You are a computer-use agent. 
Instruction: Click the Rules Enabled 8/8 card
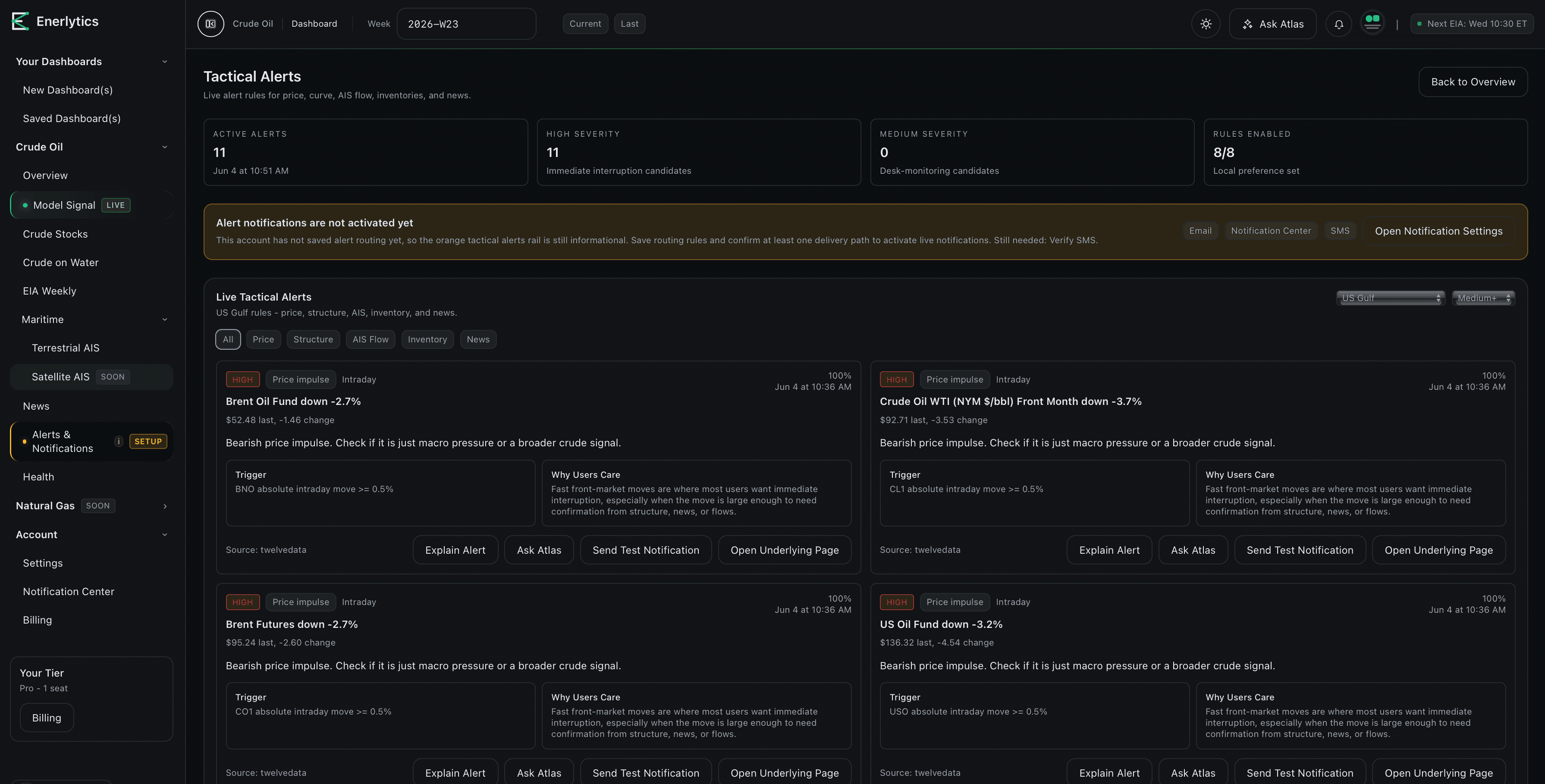click(x=1365, y=152)
